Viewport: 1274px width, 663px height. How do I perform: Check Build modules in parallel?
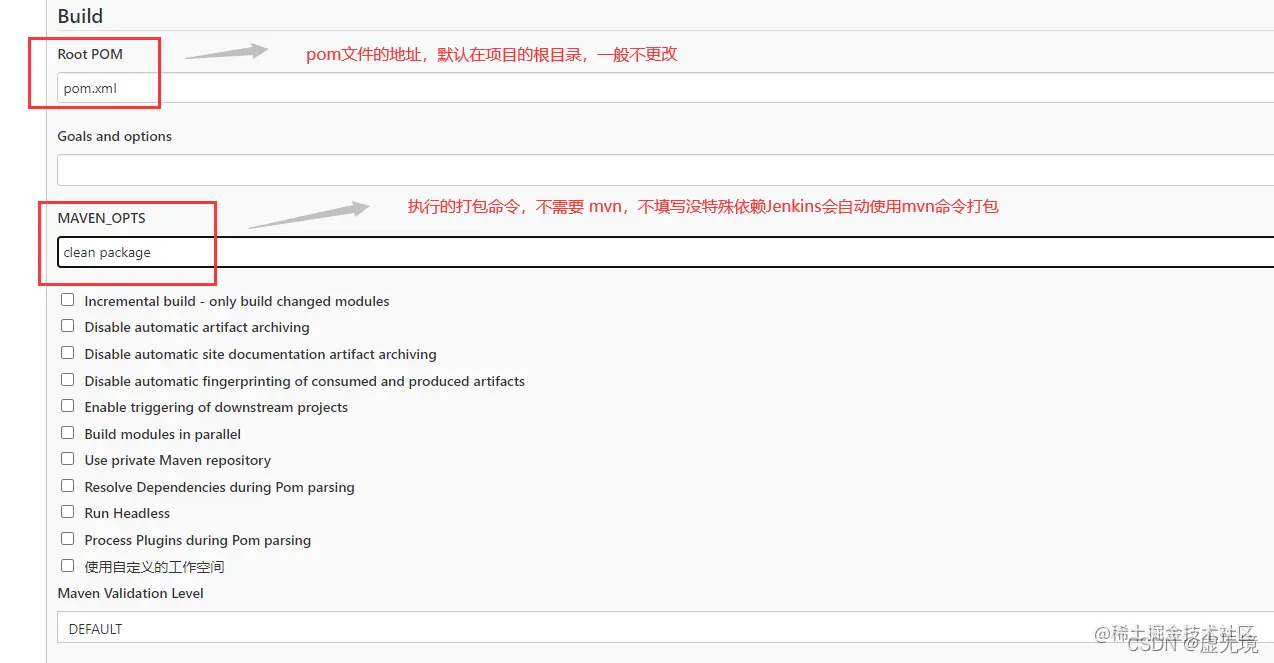point(68,433)
